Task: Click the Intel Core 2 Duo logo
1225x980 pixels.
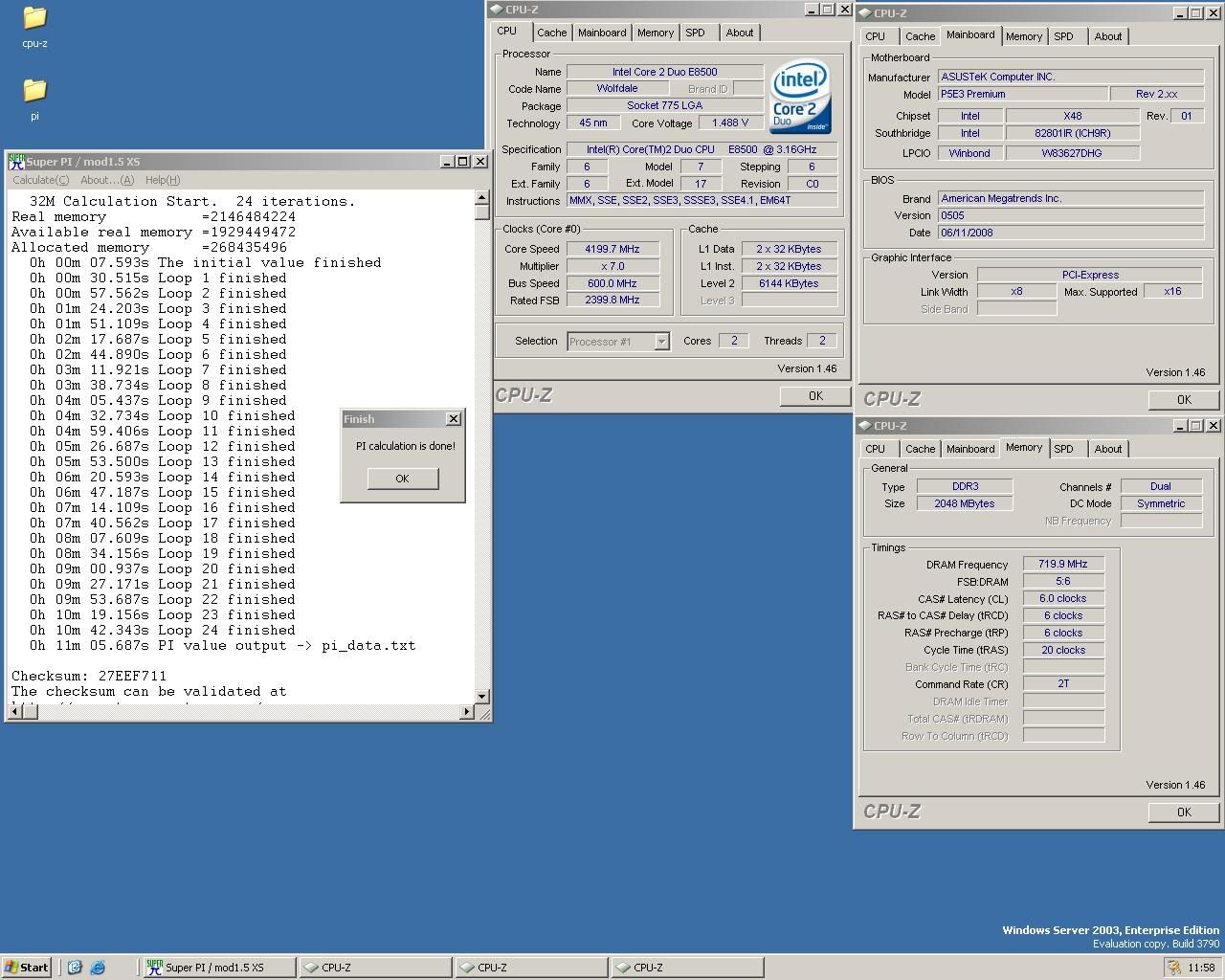Action: [801, 98]
